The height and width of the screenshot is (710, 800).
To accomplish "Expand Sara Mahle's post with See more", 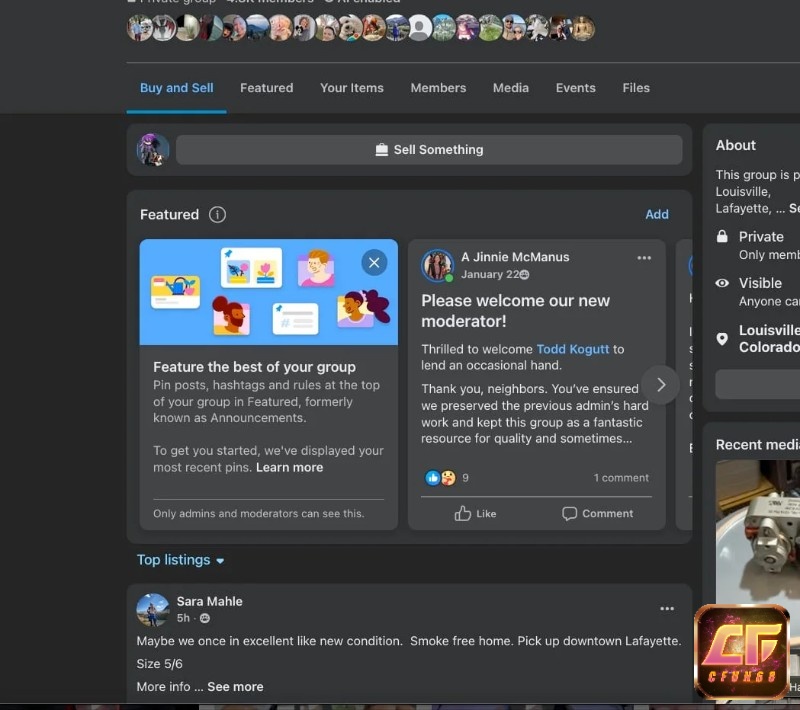I will (235, 687).
